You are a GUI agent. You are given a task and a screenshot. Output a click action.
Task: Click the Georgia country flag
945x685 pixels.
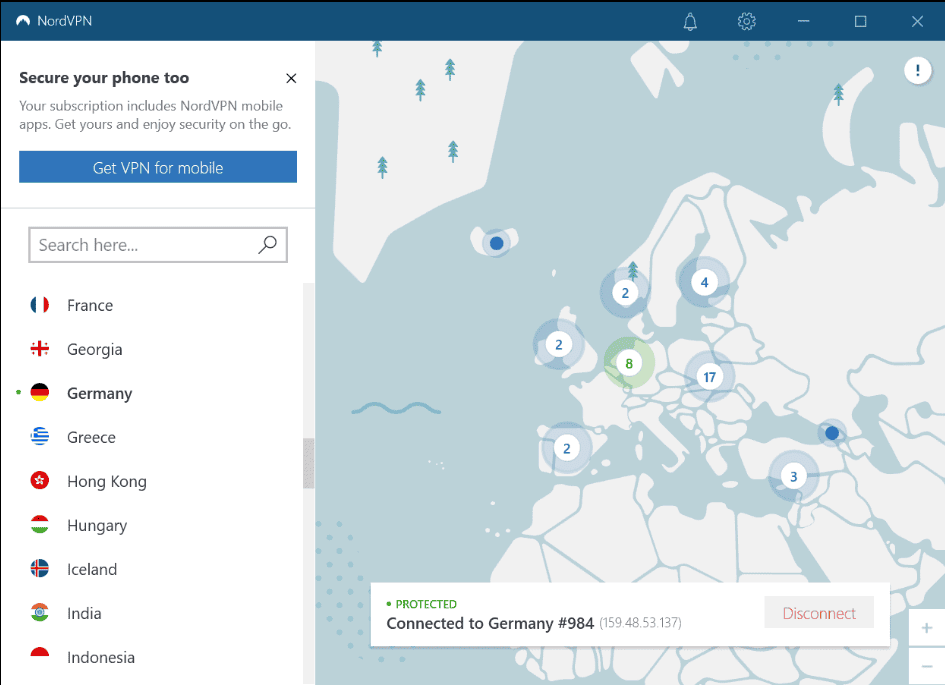[x=39, y=349]
